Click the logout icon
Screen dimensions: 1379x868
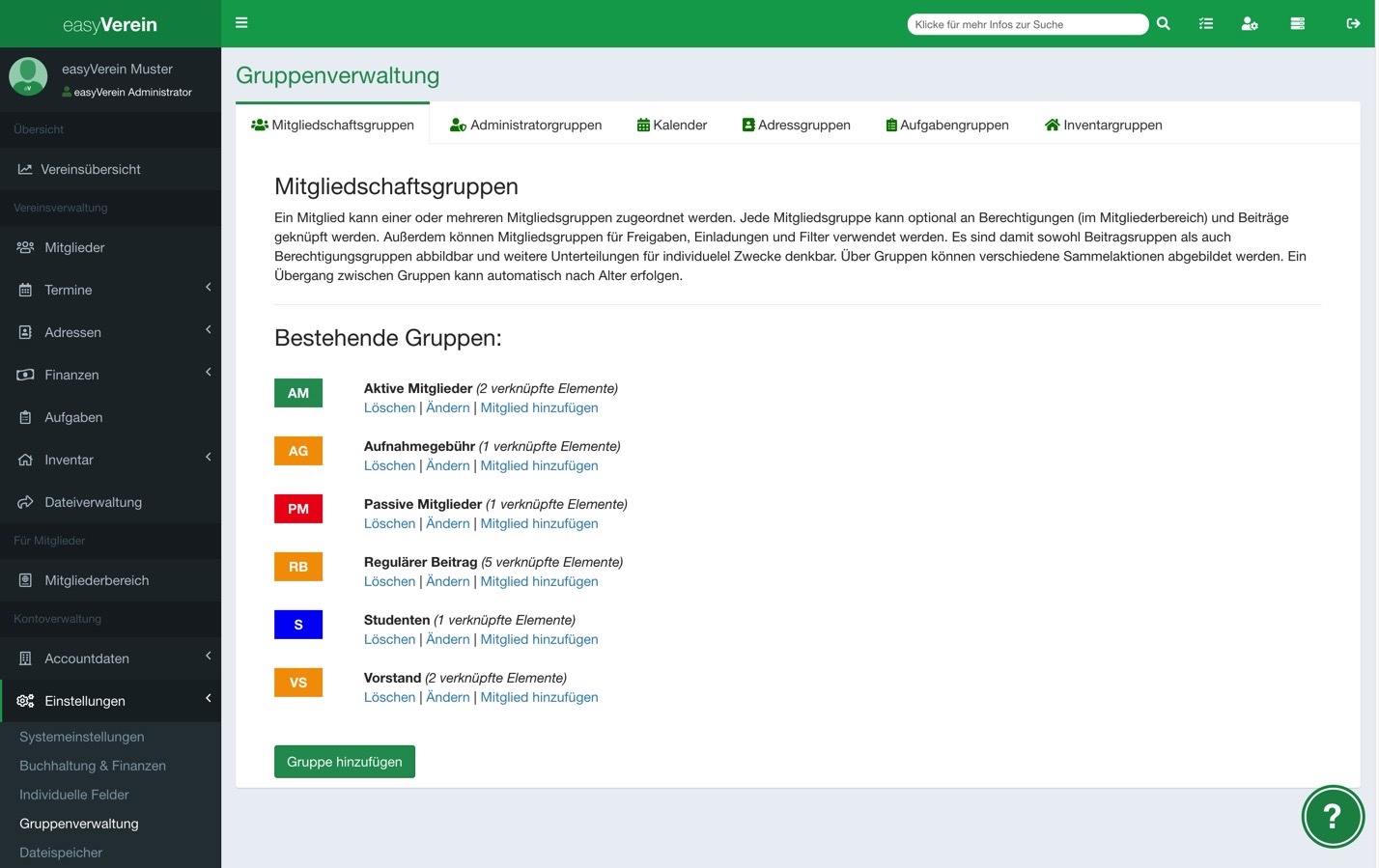point(1353,24)
